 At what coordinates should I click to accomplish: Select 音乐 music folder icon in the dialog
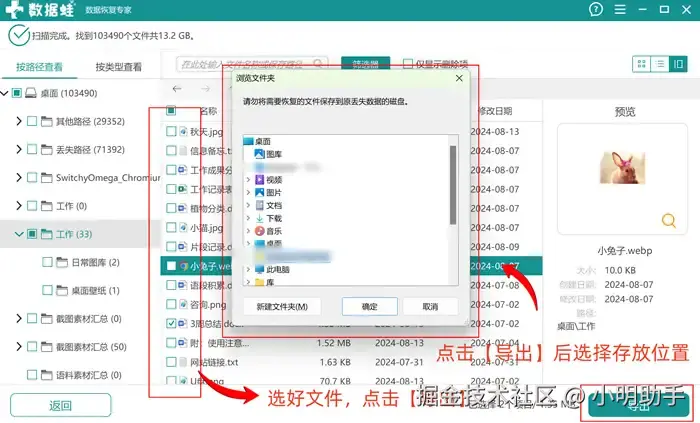click(x=259, y=231)
